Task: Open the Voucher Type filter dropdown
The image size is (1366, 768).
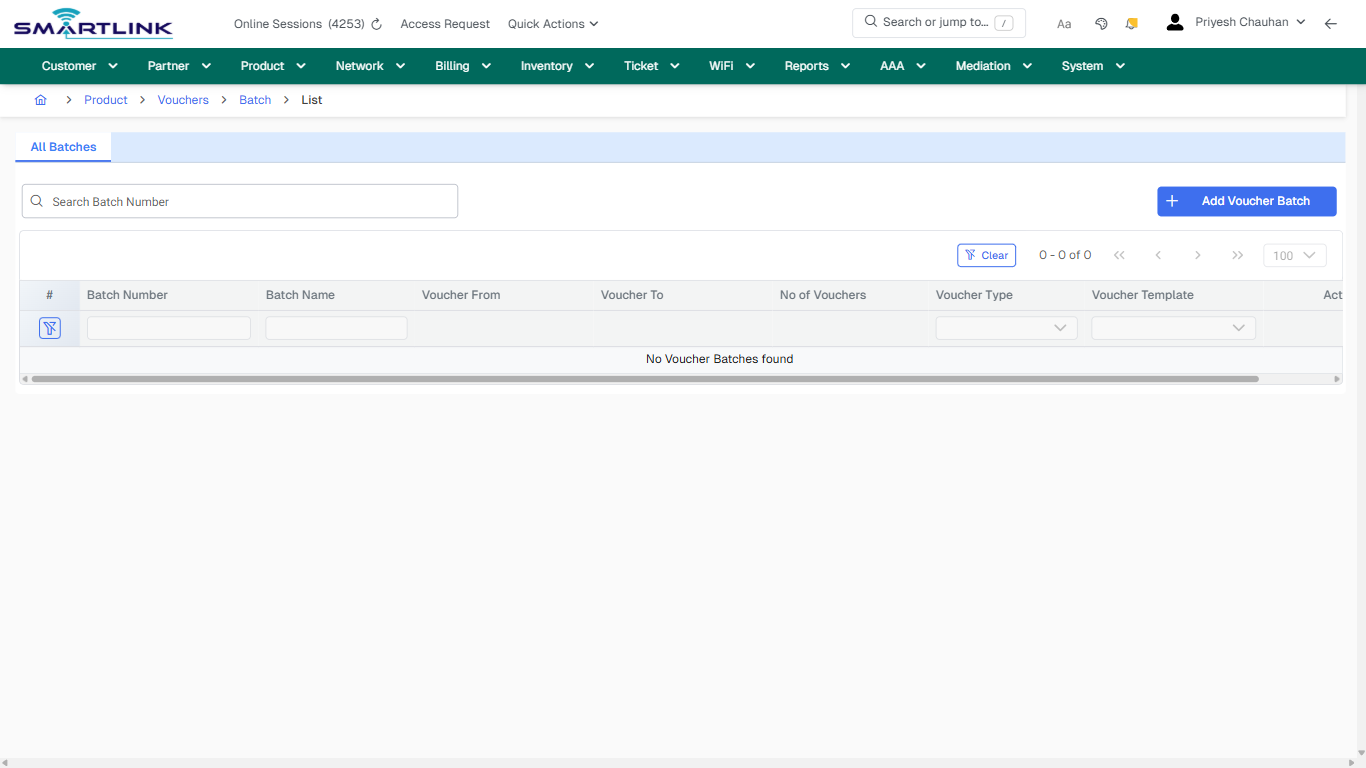Action: (1006, 327)
